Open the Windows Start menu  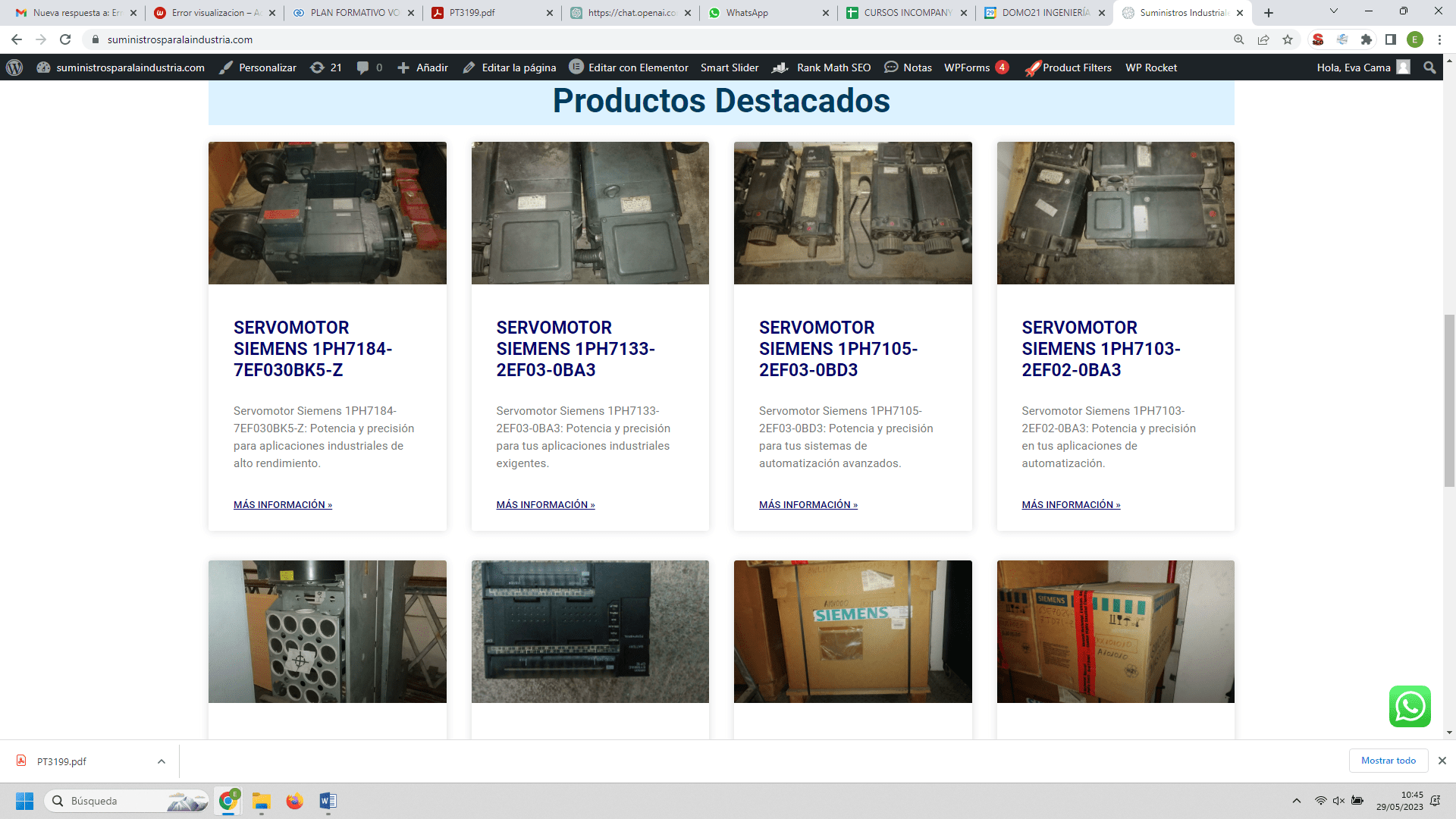click(x=24, y=801)
